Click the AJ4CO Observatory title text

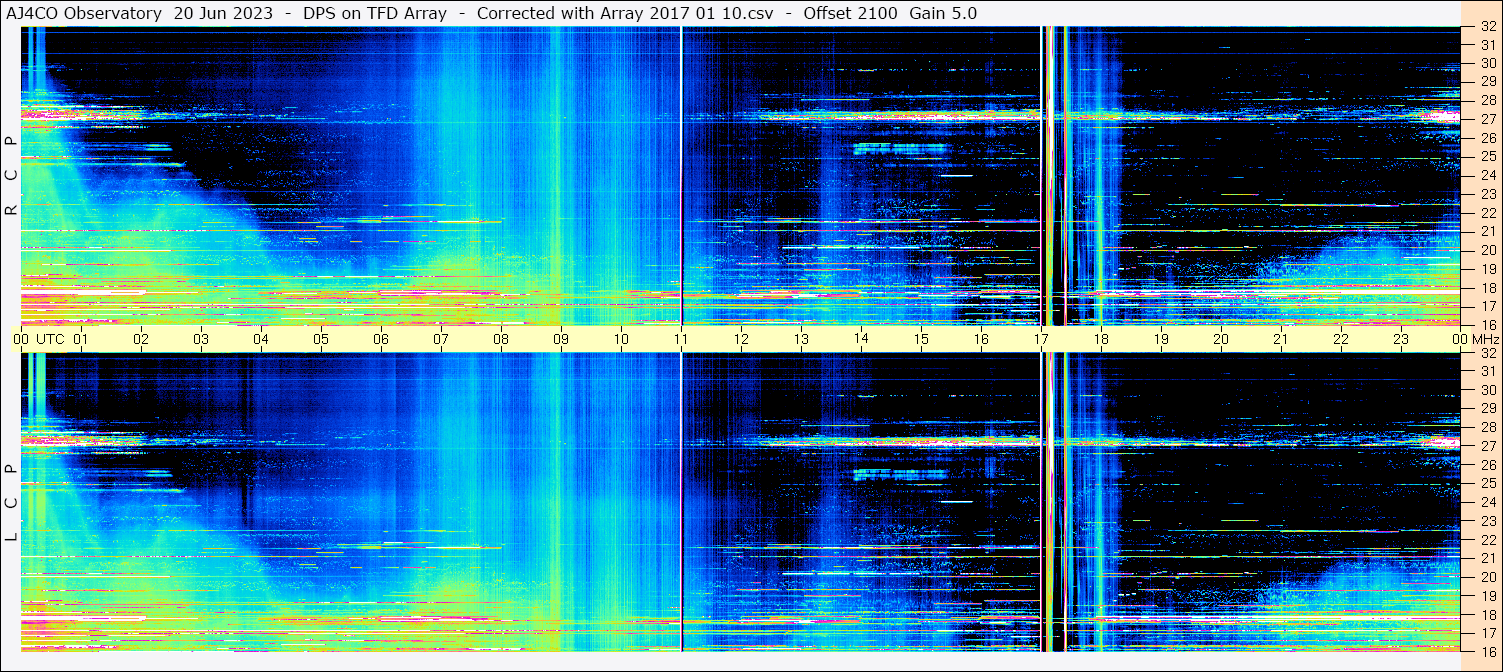coord(84,13)
